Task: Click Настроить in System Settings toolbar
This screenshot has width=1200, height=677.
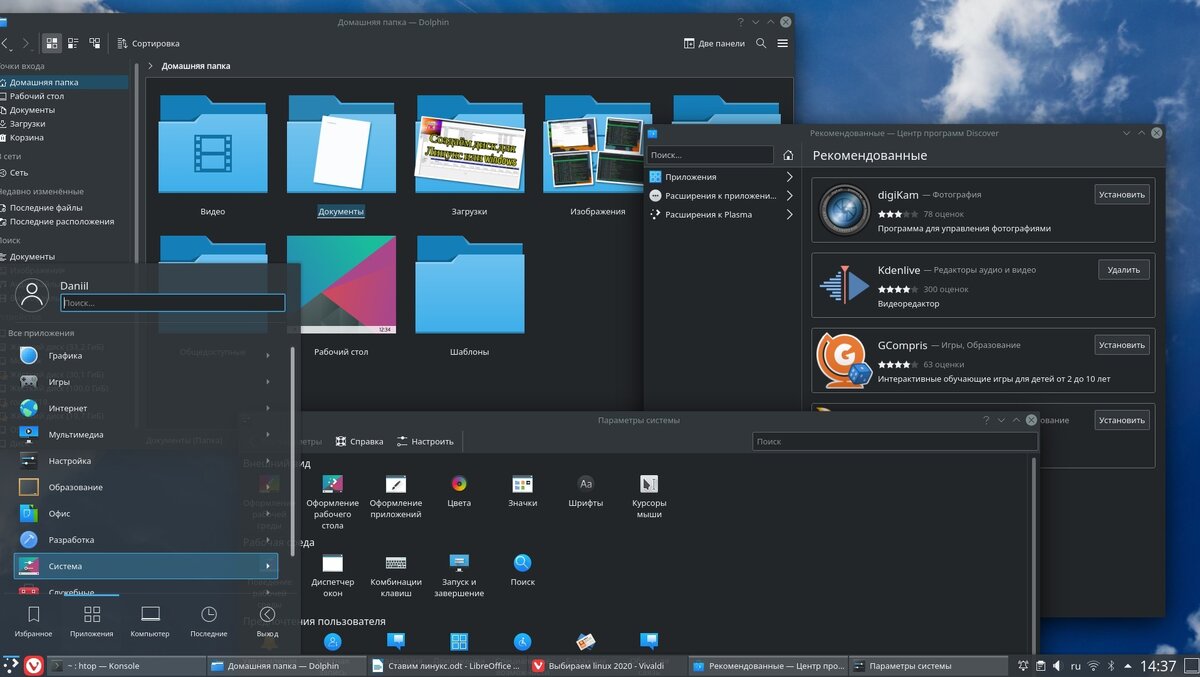Action: (x=425, y=441)
